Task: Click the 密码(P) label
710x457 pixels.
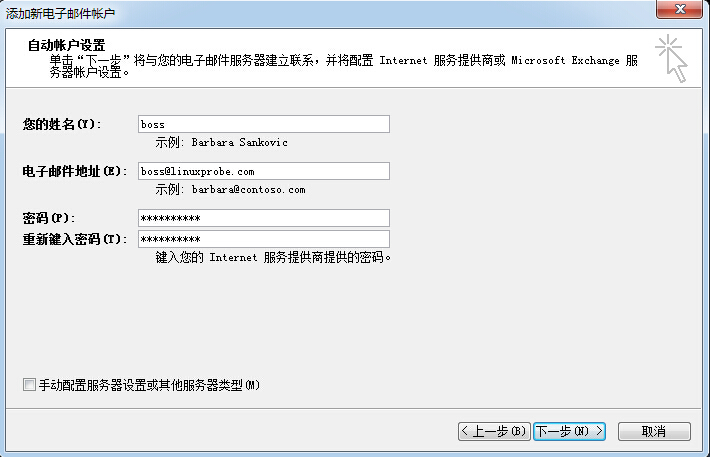Action: coord(49,218)
